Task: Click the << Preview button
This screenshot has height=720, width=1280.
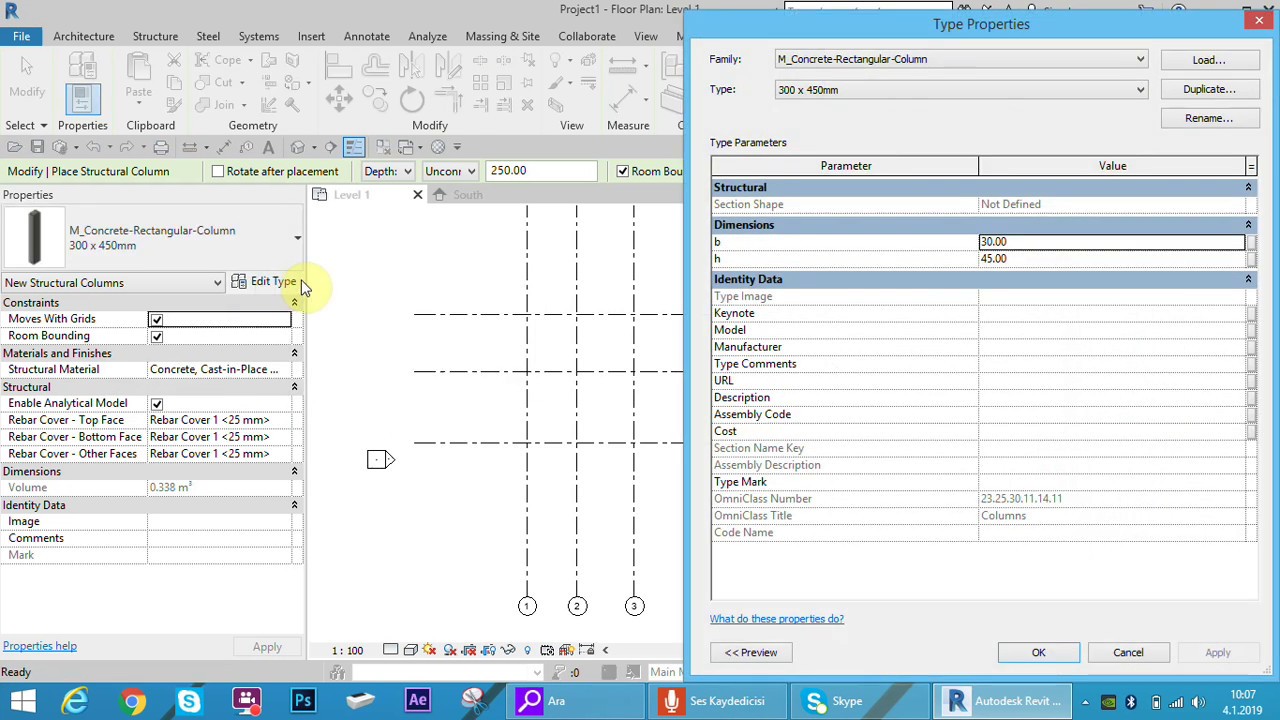Action: [751, 653]
